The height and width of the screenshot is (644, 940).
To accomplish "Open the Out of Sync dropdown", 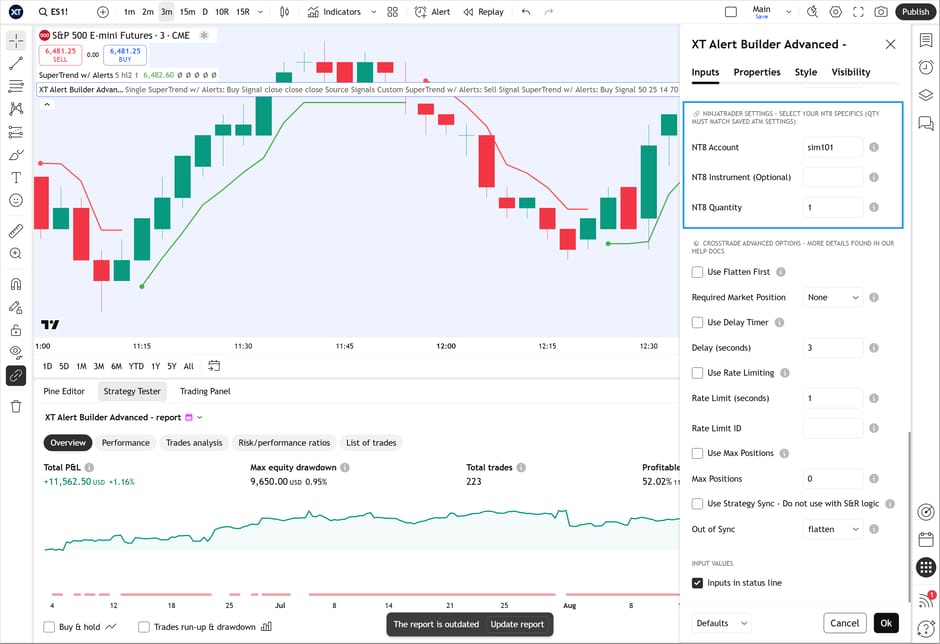I will [x=833, y=529].
